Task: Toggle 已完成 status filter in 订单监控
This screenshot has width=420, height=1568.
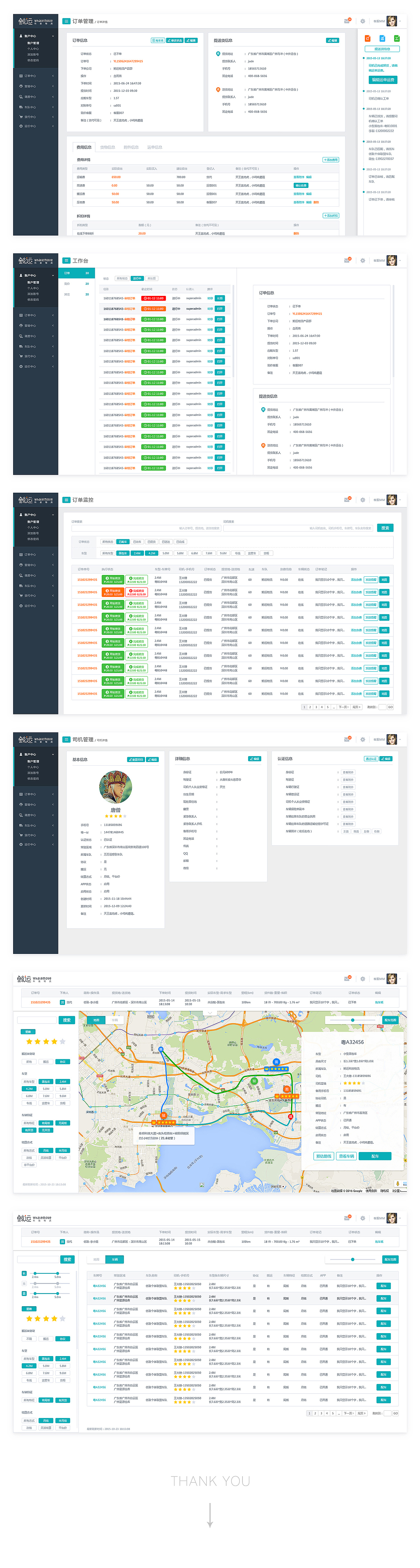Action: tap(180, 542)
